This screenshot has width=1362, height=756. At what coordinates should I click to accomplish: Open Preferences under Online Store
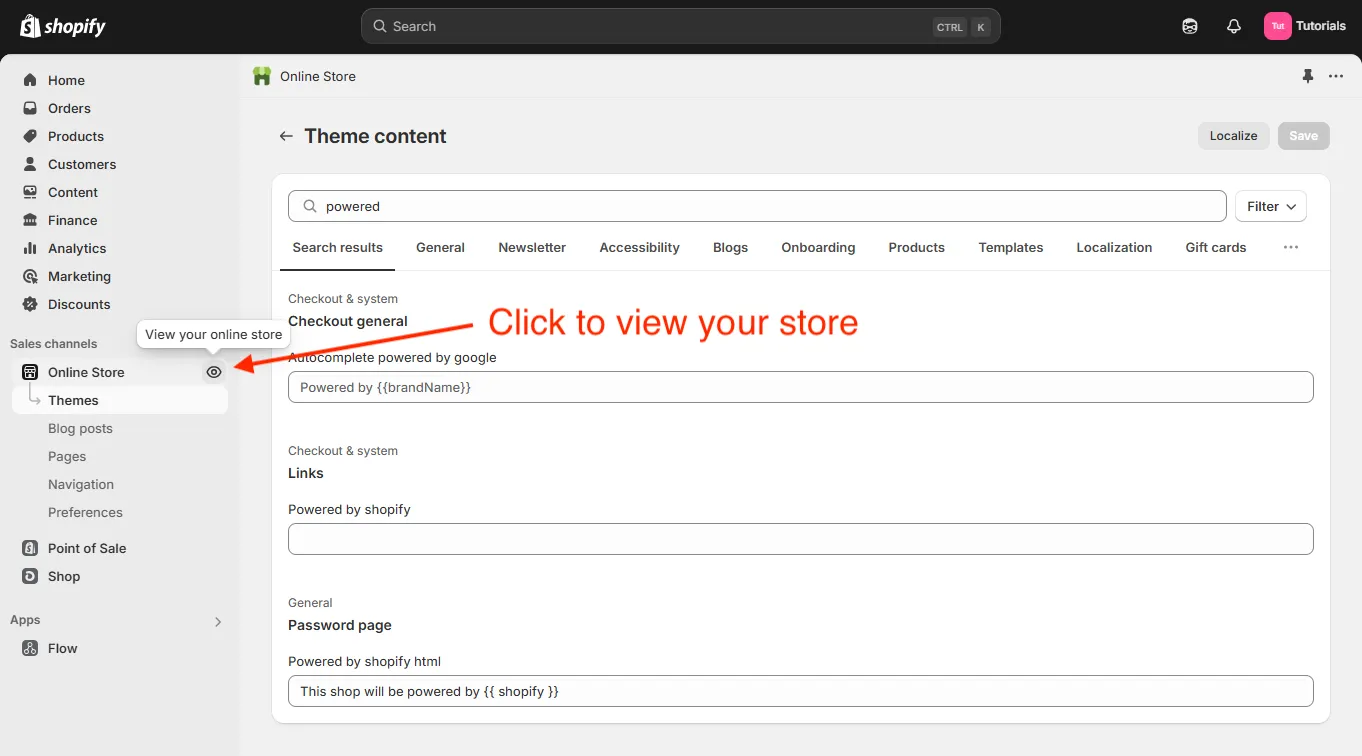point(85,512)
